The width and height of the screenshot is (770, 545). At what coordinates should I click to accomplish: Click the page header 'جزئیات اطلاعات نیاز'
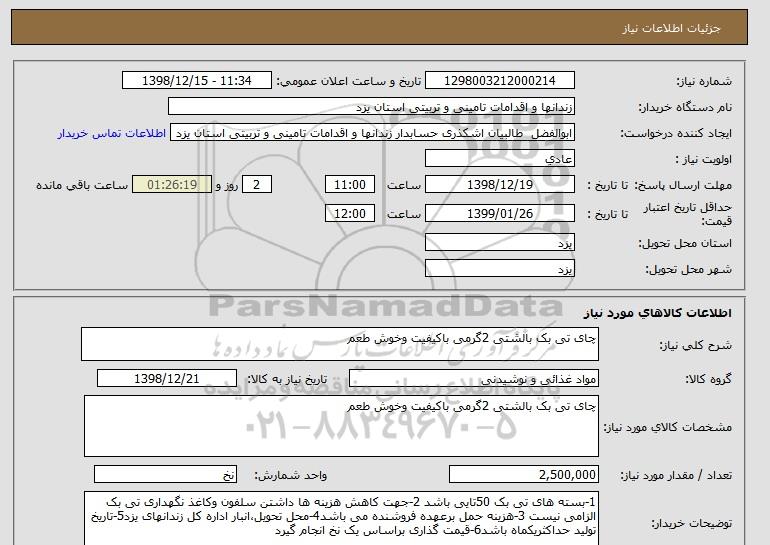coord(671,28)
